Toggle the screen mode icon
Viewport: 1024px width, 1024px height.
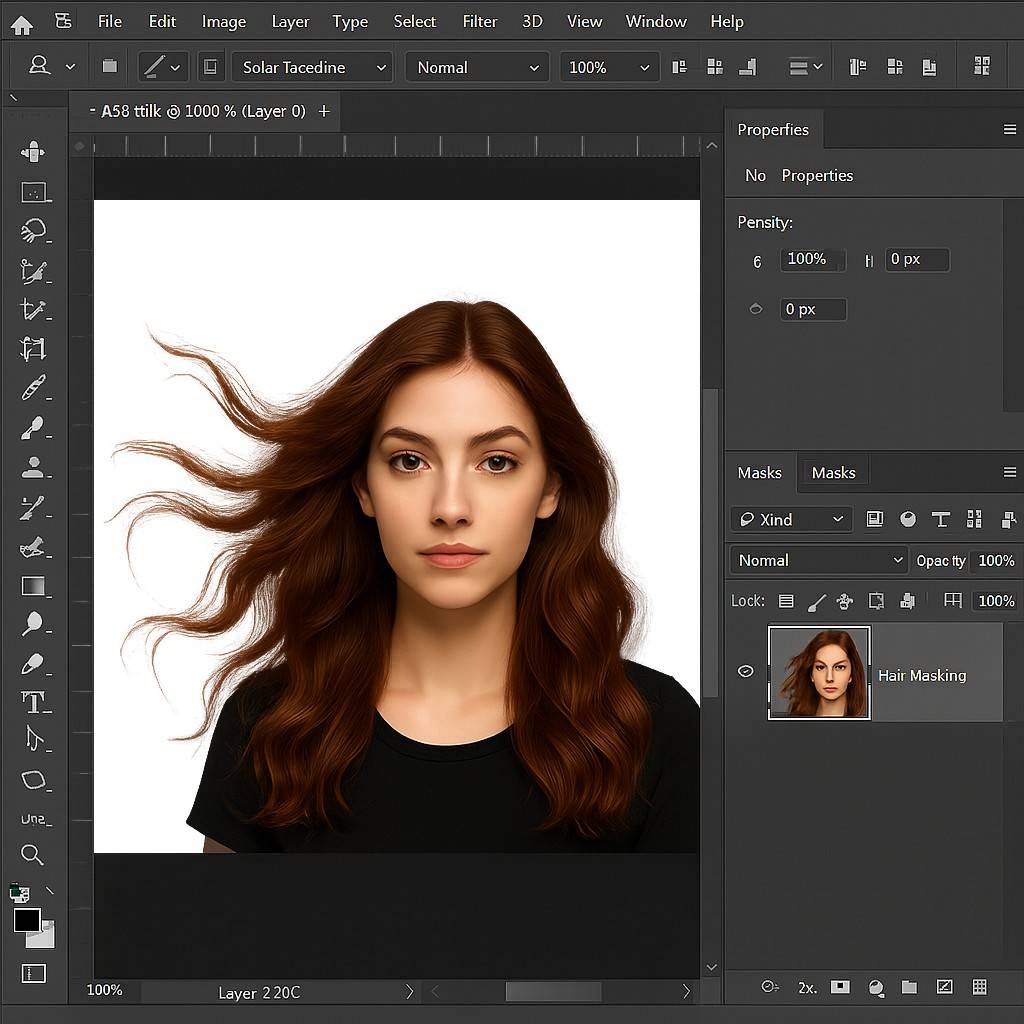[33, 973]
